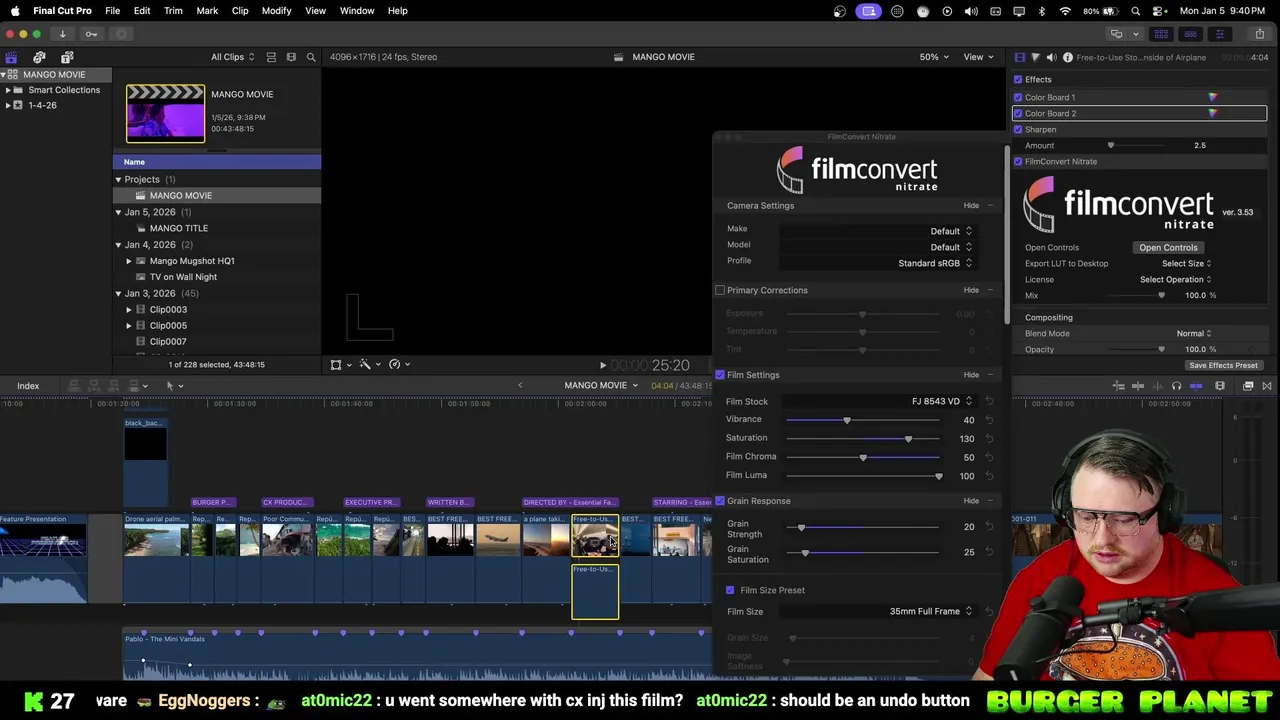Open the Transitions browser icon
Screen dimensions: 1280x720
click(x=1267, y=386)
